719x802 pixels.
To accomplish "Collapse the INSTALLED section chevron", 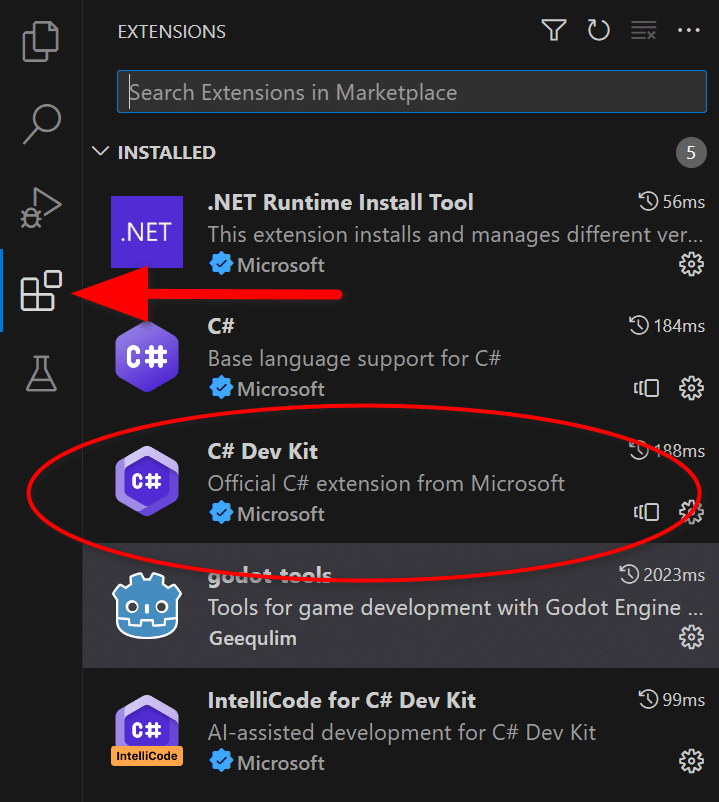I will click(100, 151).
